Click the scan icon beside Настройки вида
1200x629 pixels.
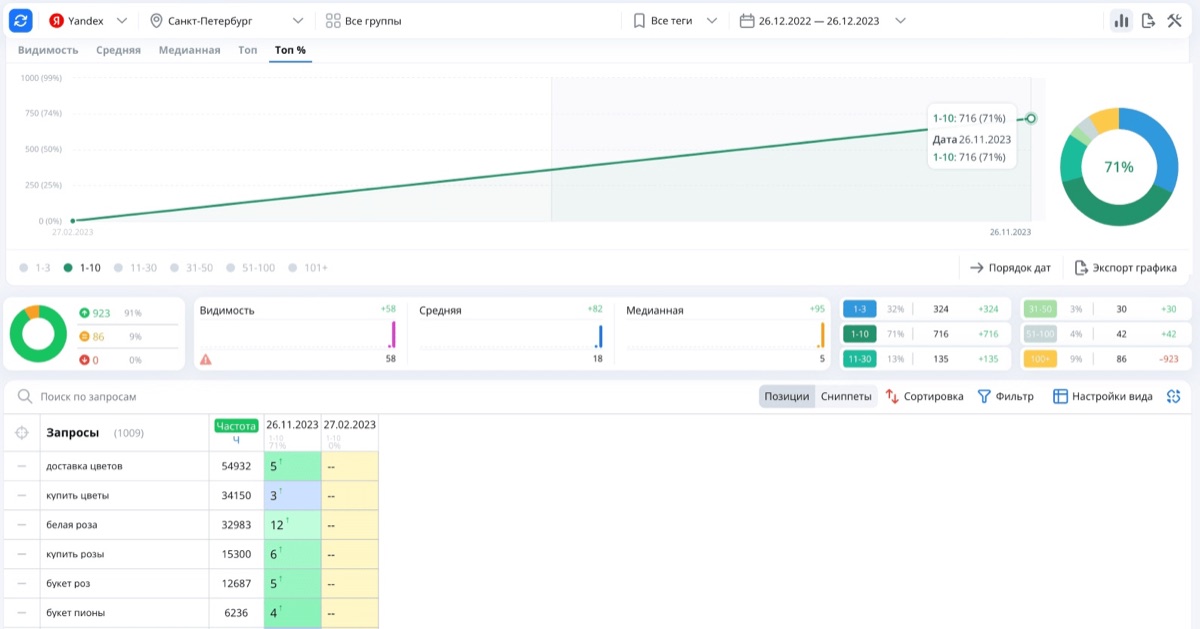point(1174,397)
